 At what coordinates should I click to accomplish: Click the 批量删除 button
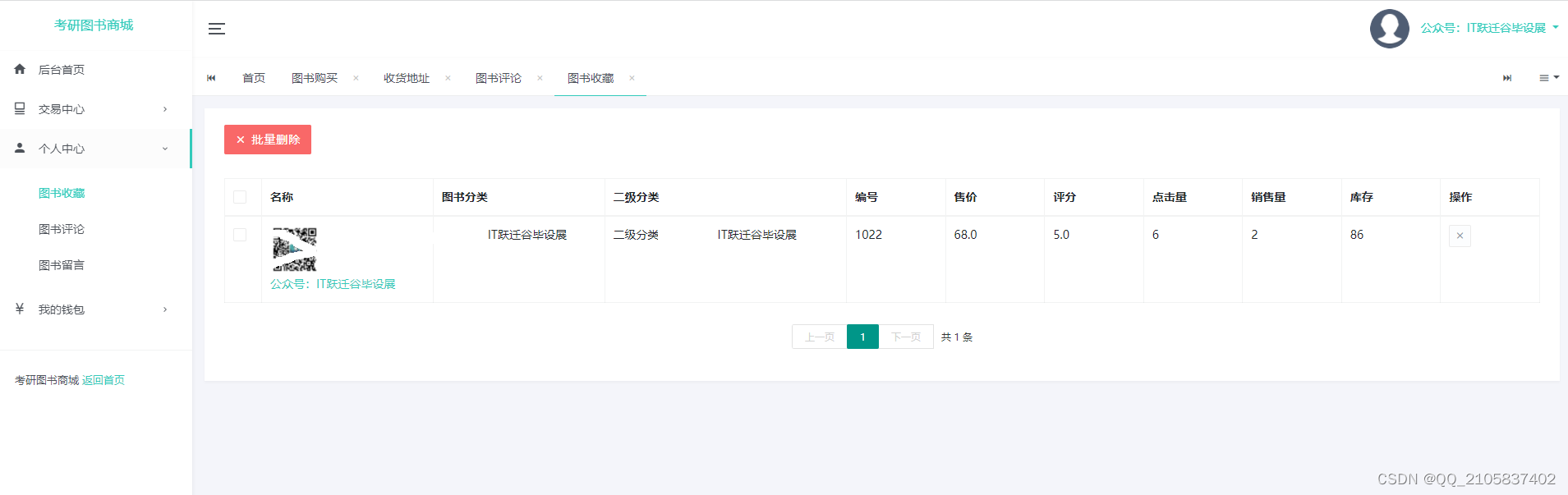pos(268,140)
